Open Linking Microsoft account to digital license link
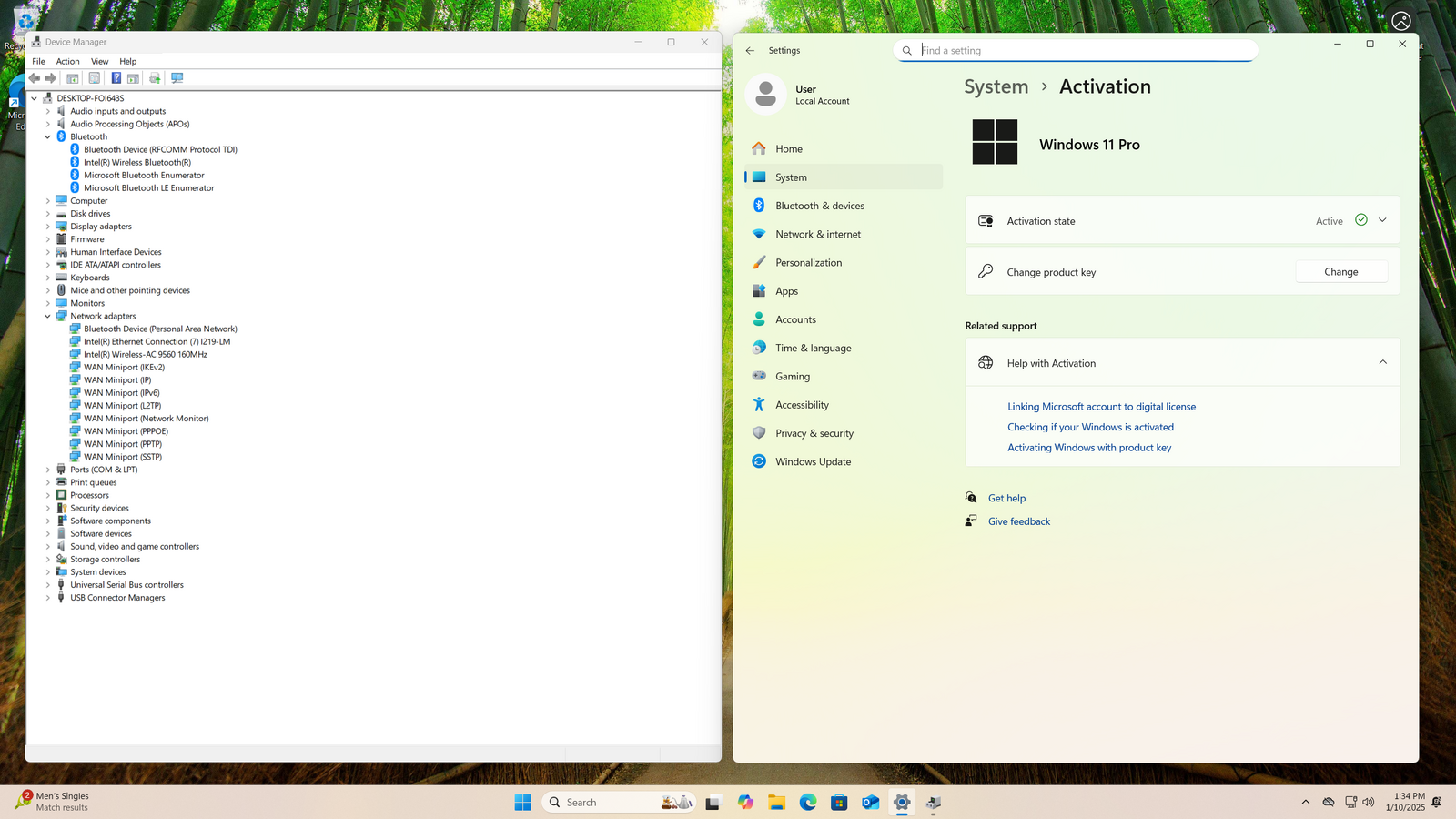Viewport: 1456px width, 819px height. [1101, 407]
